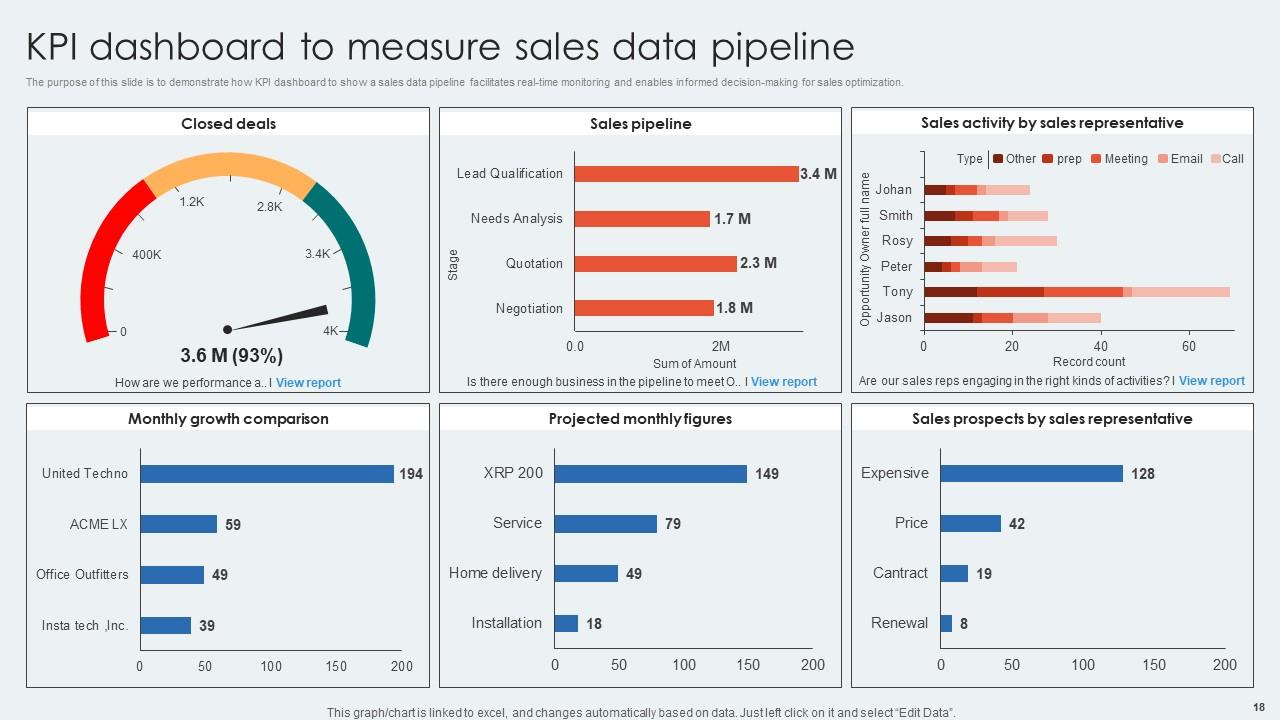Open the Sales pipeline View report link
This screenshot has width=1280, height=720.
tap(783, 382)
